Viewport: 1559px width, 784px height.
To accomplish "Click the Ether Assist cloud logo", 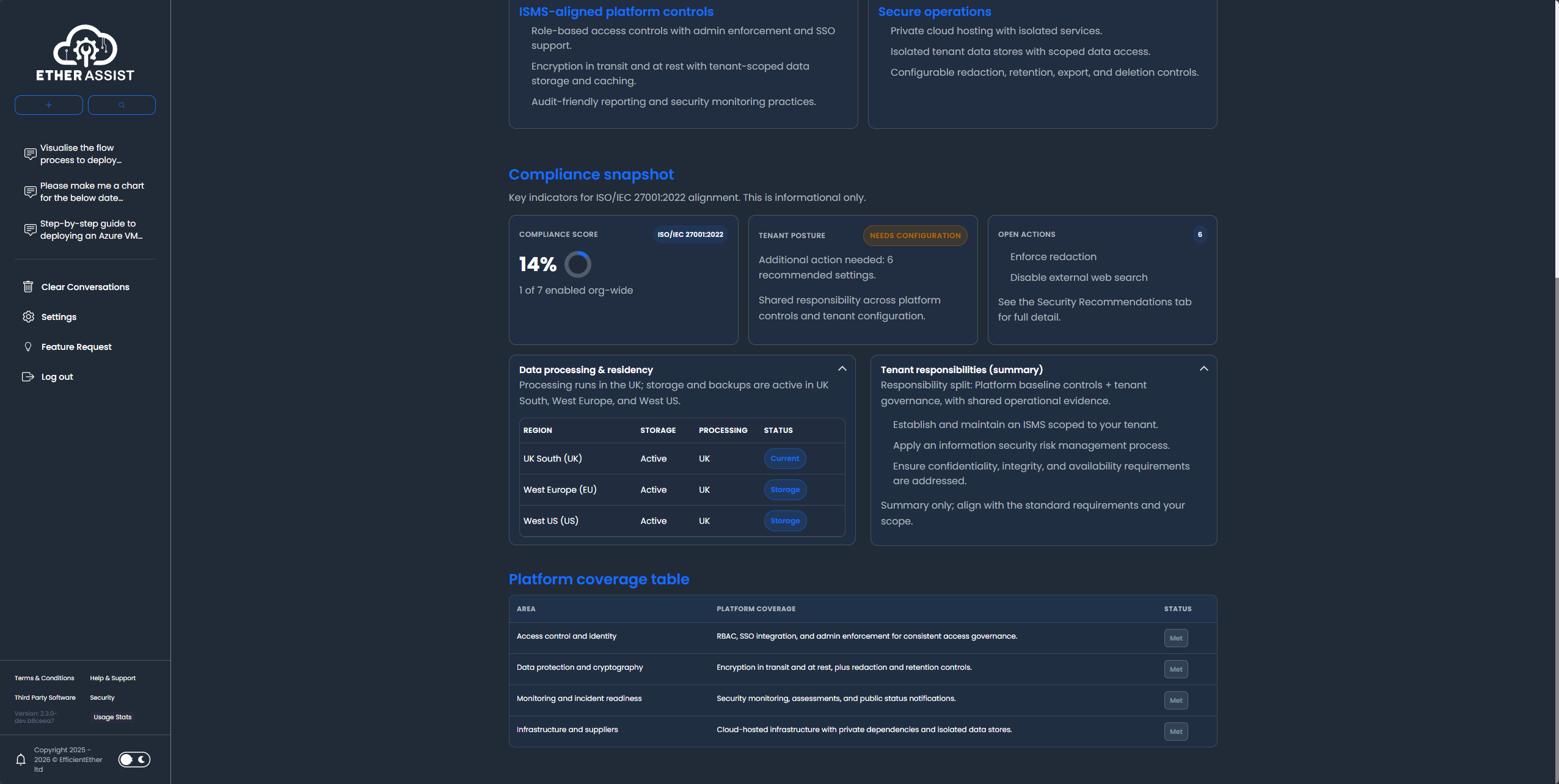I will tap(85, 53).
